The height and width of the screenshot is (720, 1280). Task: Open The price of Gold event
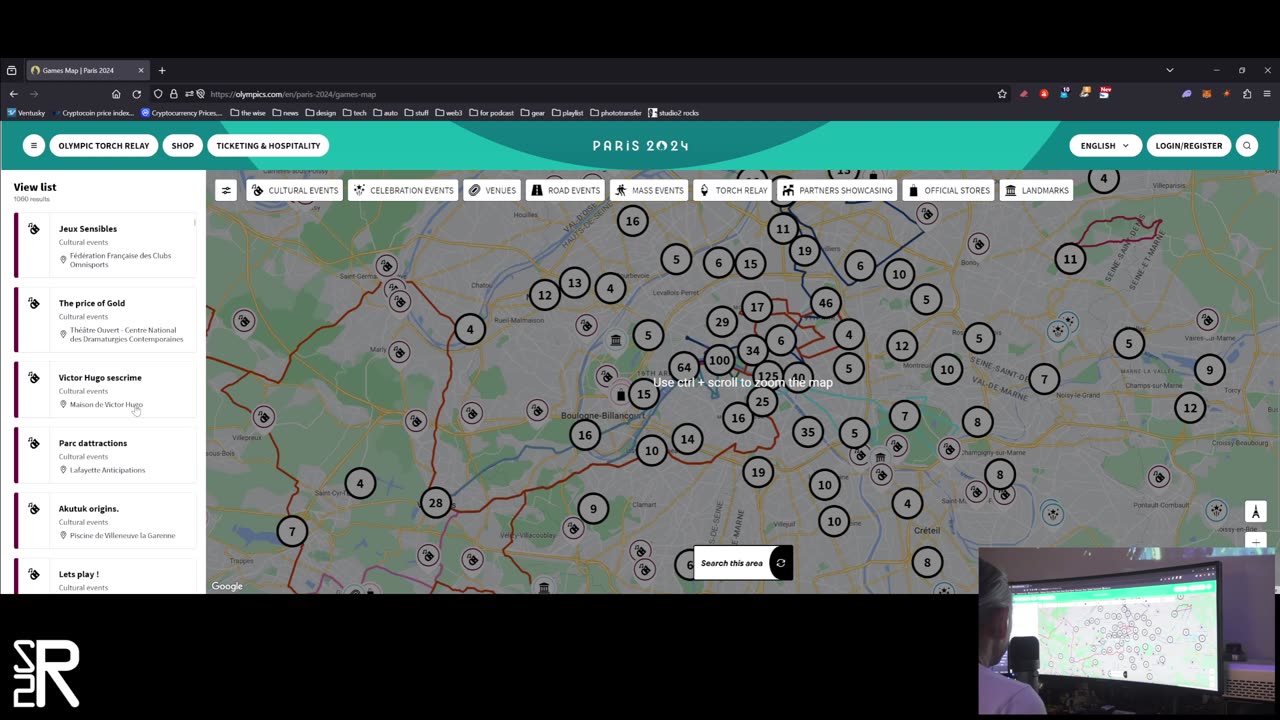pyautogui.click(x=105, y=320)
